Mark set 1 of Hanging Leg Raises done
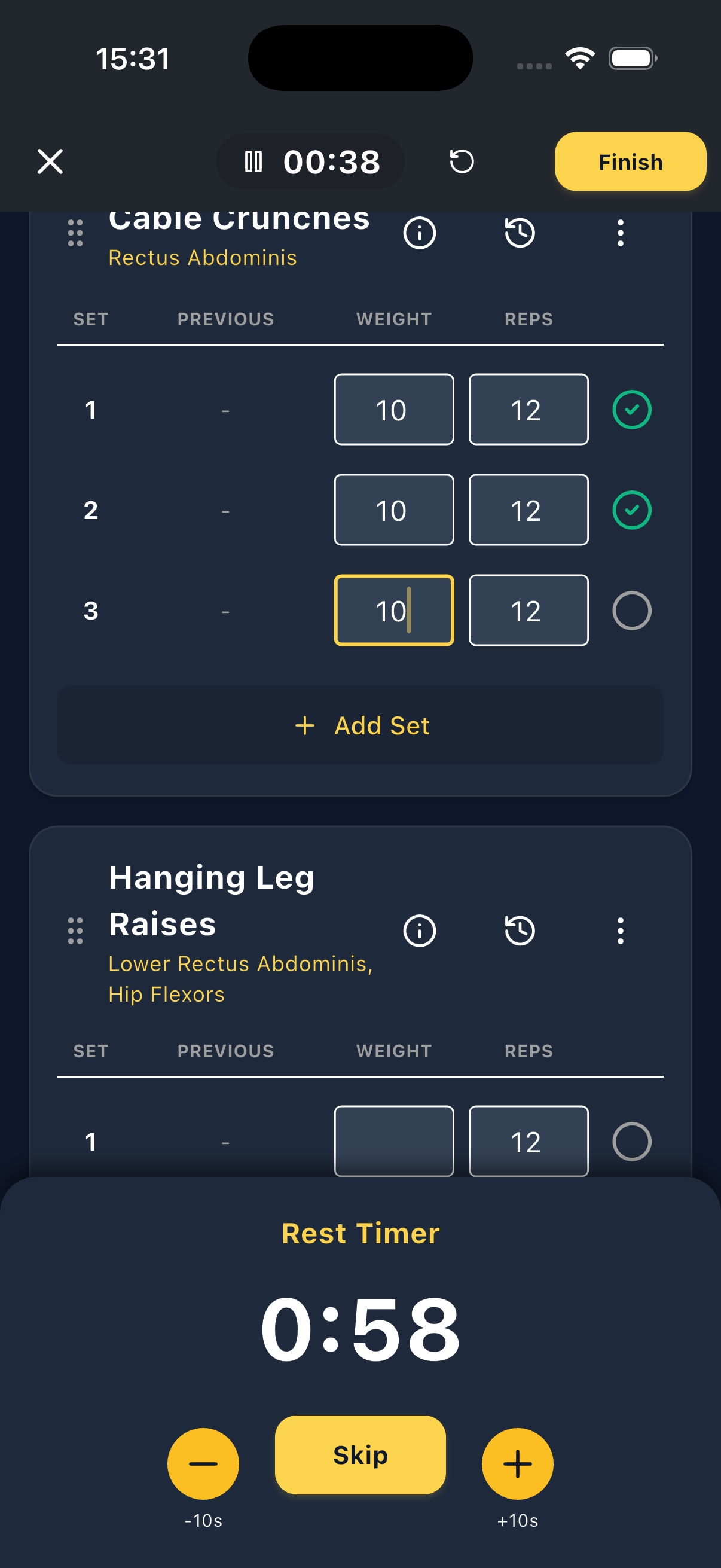The height and width of the screenshot is (1568, 721). 631,1141
